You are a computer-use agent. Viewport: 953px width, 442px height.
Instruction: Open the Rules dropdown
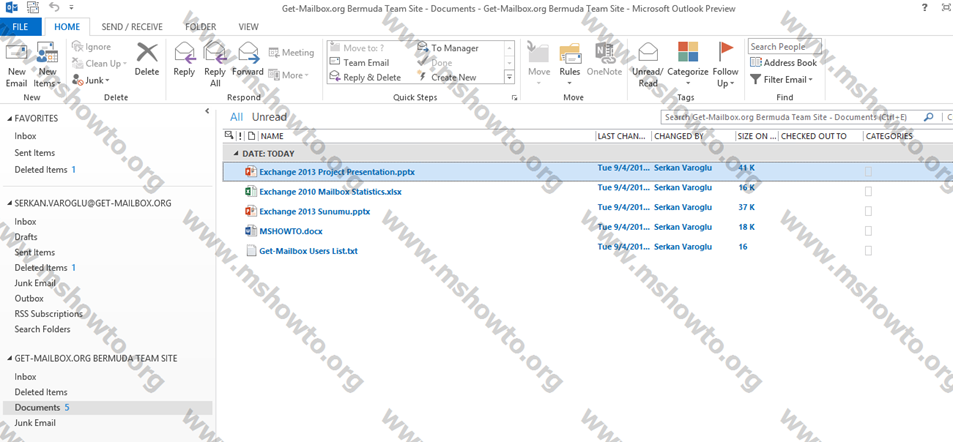tap(569, 64)
